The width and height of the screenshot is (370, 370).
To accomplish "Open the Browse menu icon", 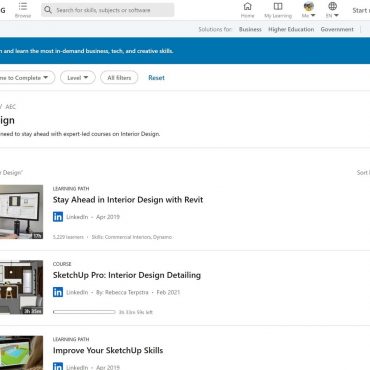I will [x=23, y=6].
